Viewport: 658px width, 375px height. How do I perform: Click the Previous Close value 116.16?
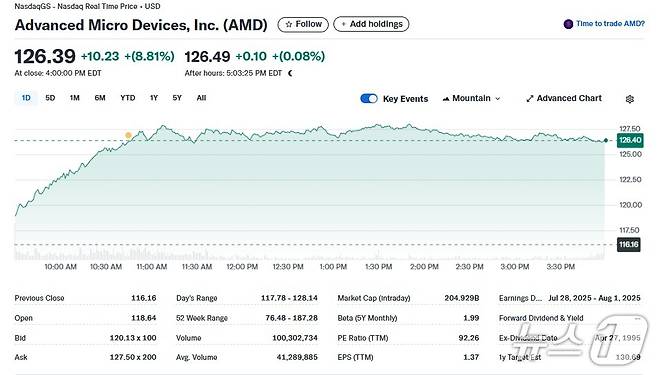pos(144,298)
